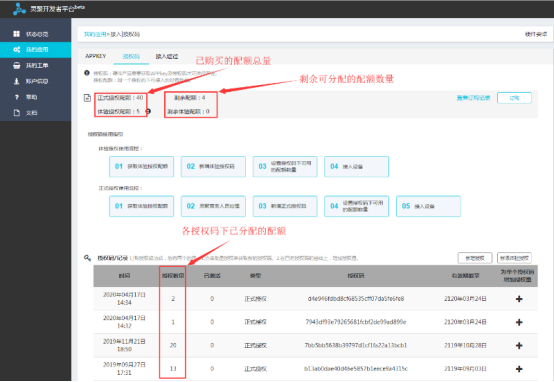554x382 pixels.
Task: Click quota count 13 in the table
Action: (x=173, y=369)
